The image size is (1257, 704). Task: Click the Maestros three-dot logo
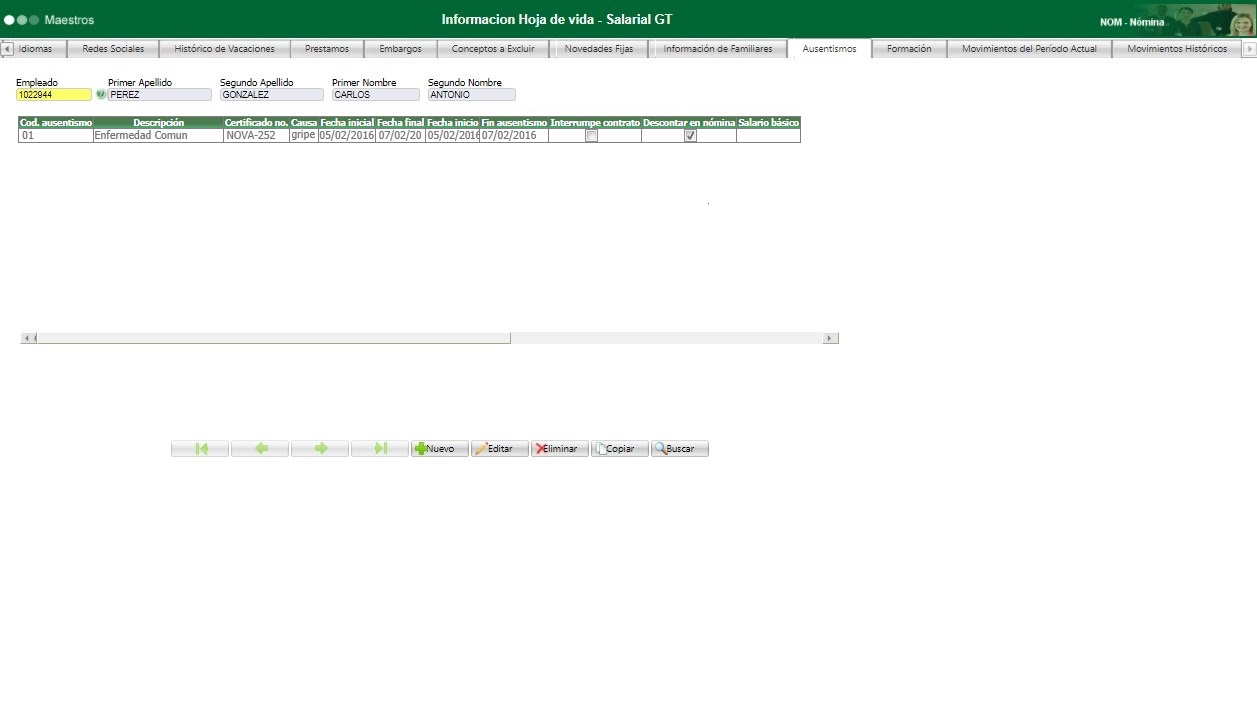[22, 20]
